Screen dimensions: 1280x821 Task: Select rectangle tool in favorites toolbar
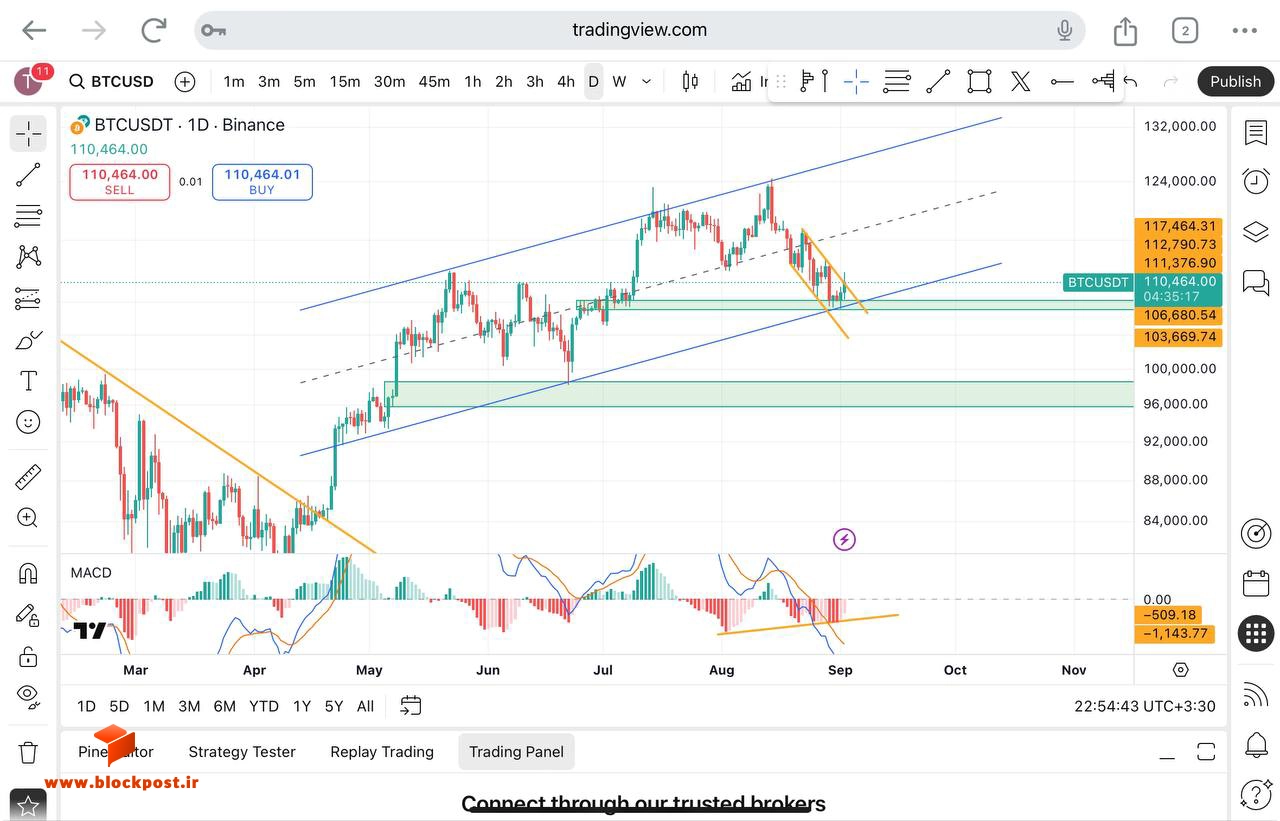[979, 81]
